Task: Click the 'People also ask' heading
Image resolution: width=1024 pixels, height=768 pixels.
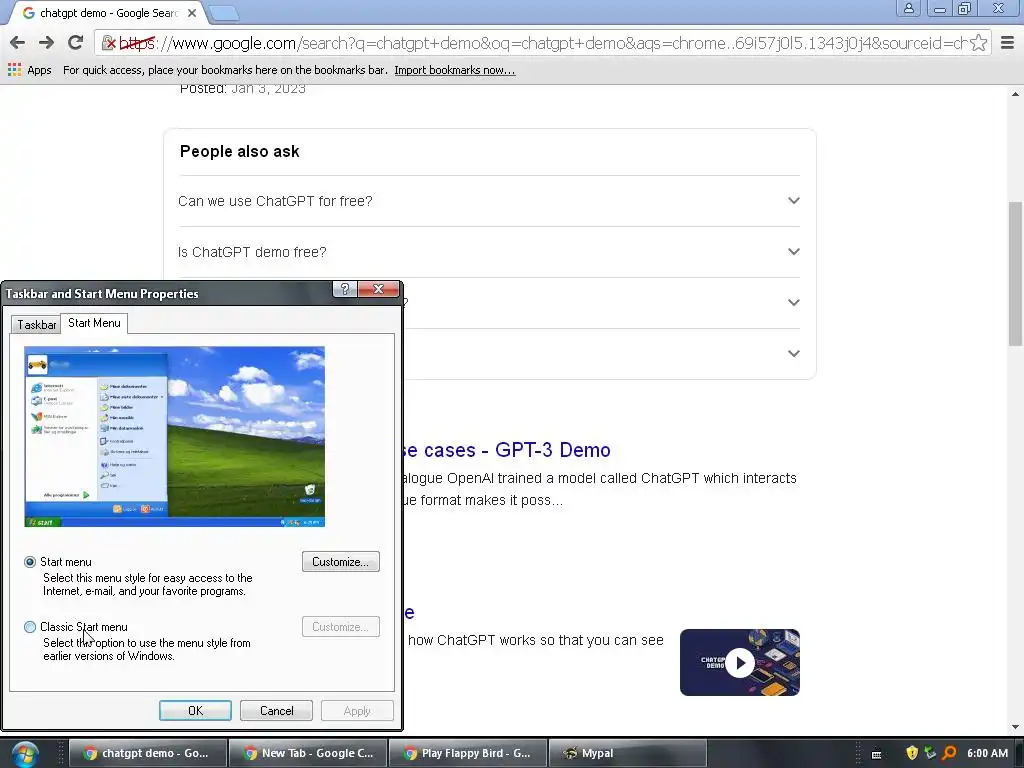Action: pos(239,152)
